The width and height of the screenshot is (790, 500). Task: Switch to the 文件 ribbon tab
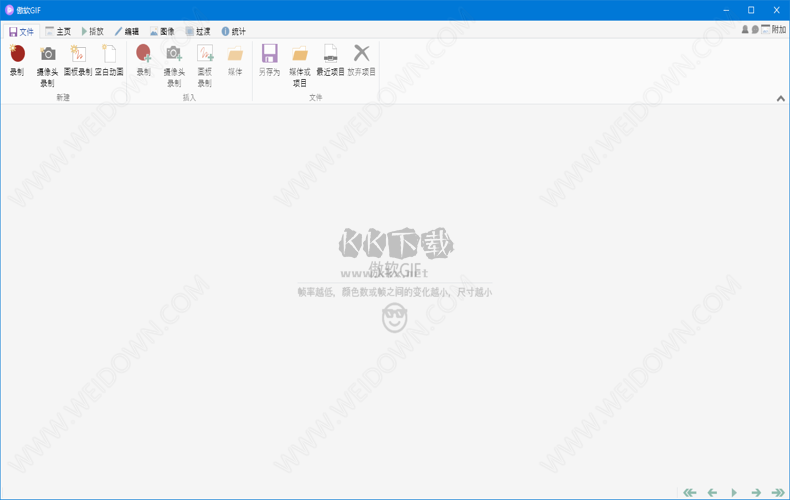point(21,32)
